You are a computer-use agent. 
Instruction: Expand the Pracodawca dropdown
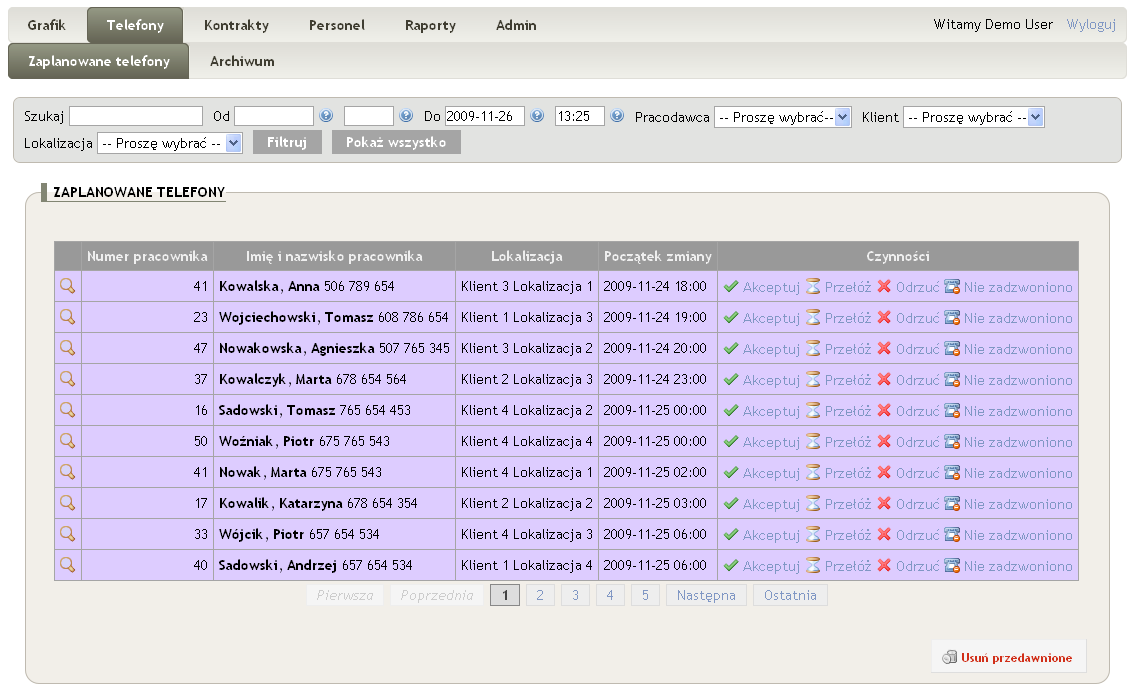point(782,117)
